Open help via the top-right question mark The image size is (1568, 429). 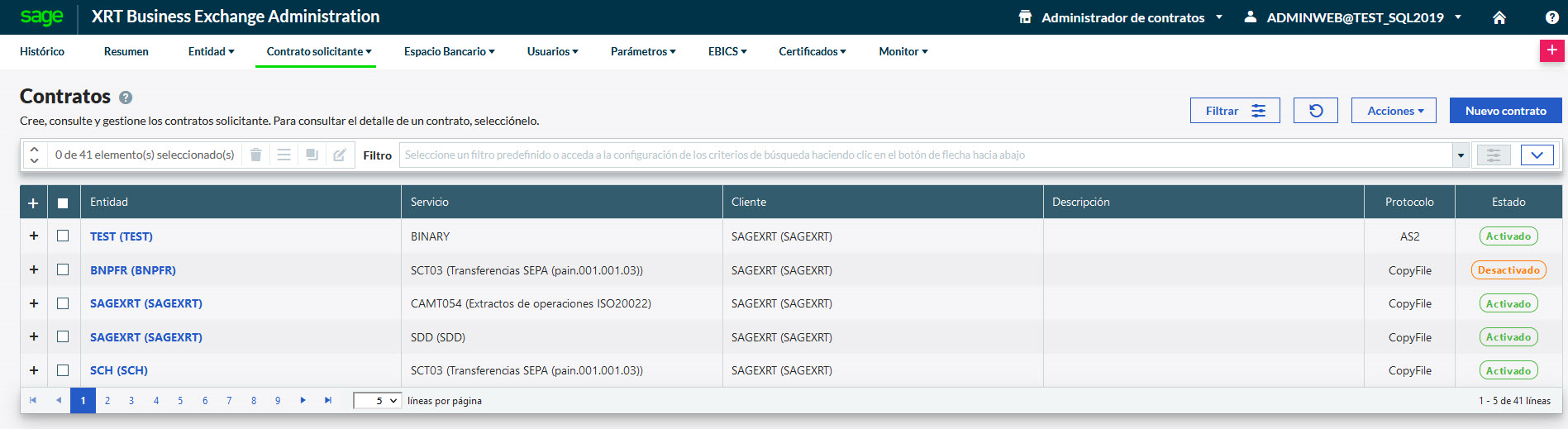pyautogui.click(x=1551, y=17)
